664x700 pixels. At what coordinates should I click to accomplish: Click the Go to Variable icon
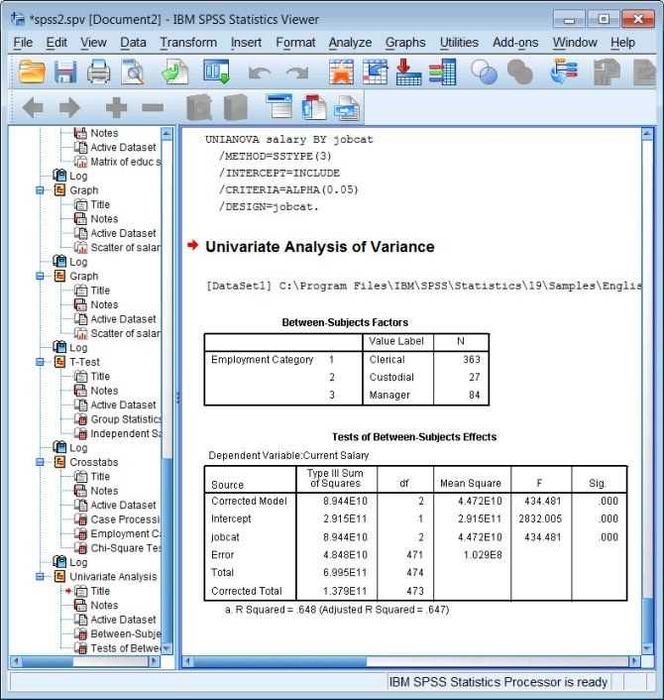[409, 71]
